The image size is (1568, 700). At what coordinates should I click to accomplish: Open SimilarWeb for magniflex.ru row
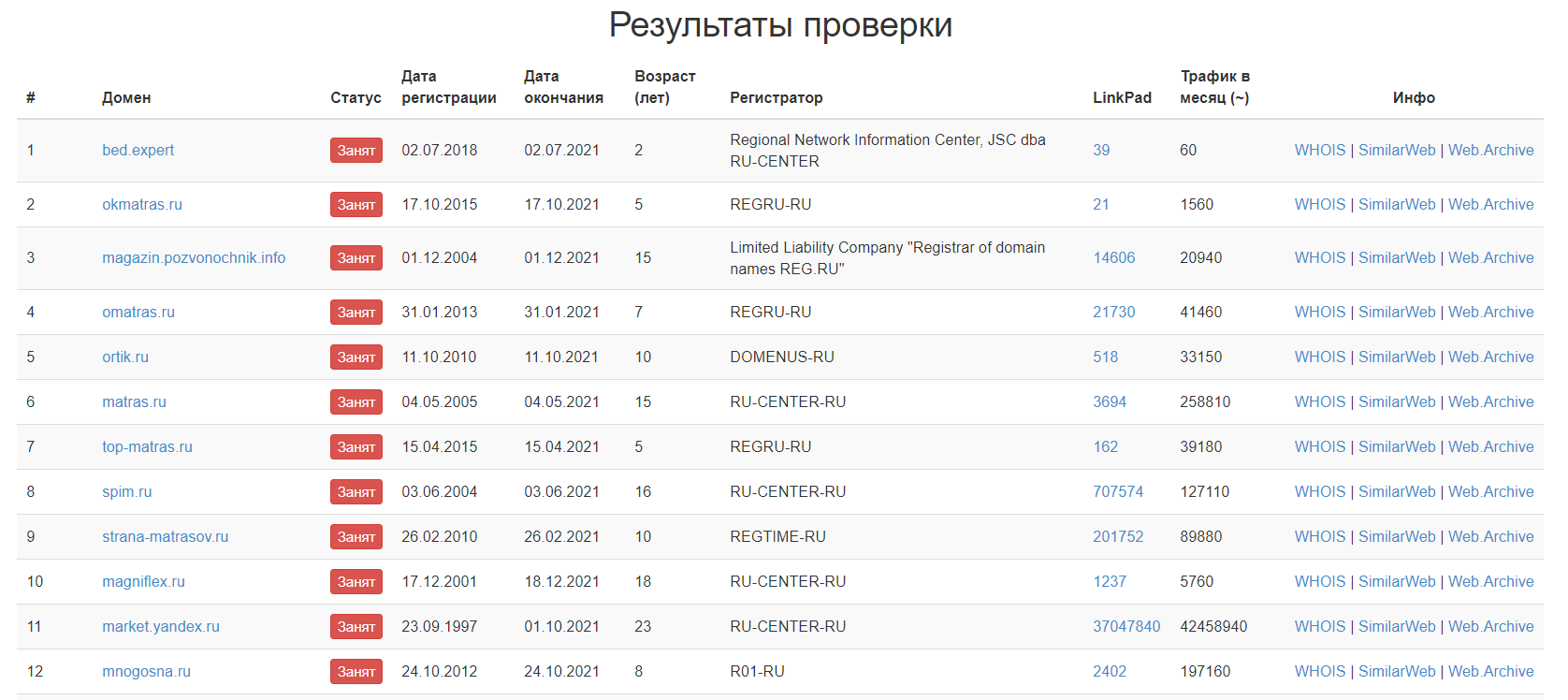tap(1396, 581)
